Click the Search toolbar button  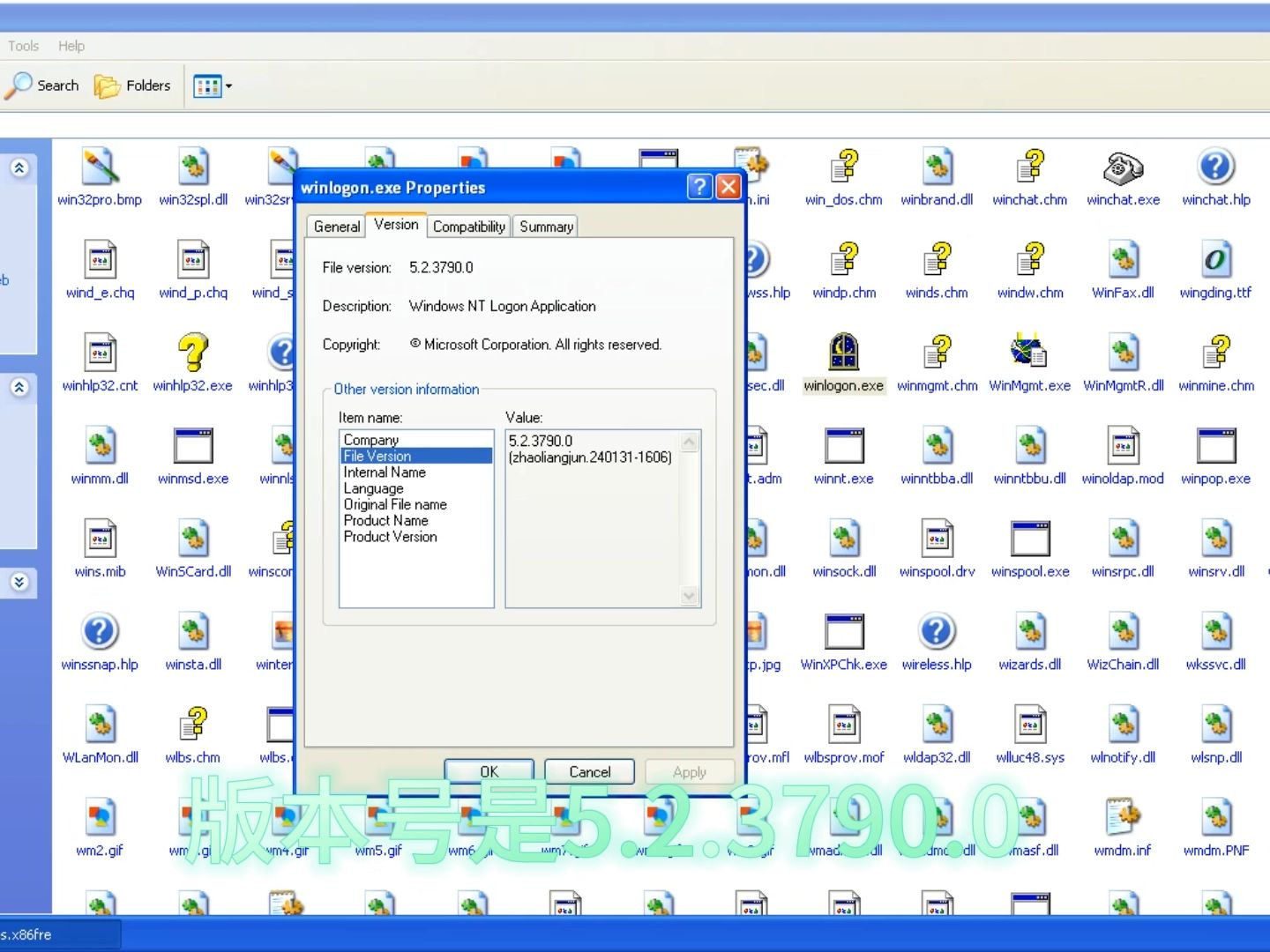(x=41, y=86)
